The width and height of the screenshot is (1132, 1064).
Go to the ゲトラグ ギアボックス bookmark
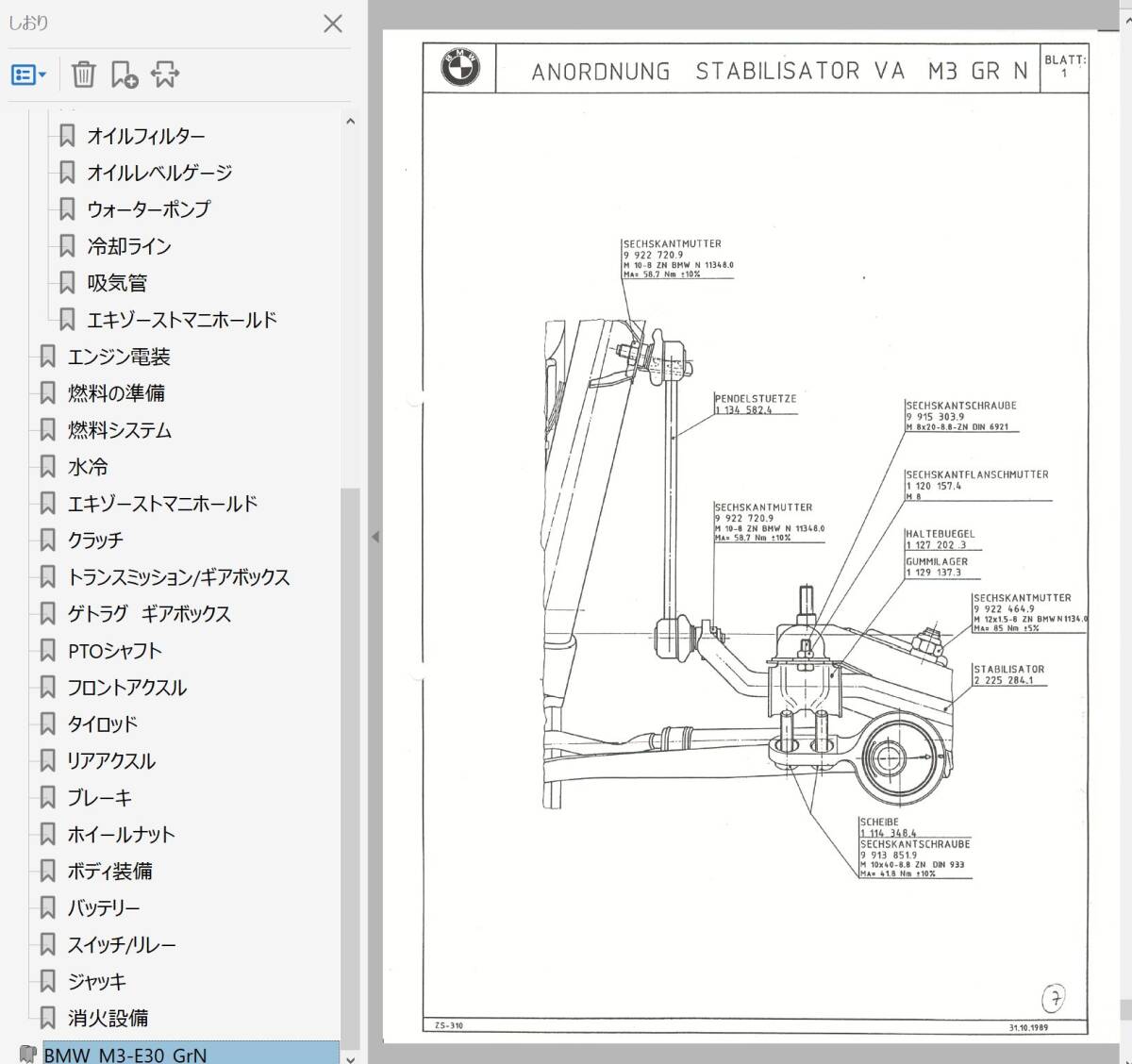149,614
